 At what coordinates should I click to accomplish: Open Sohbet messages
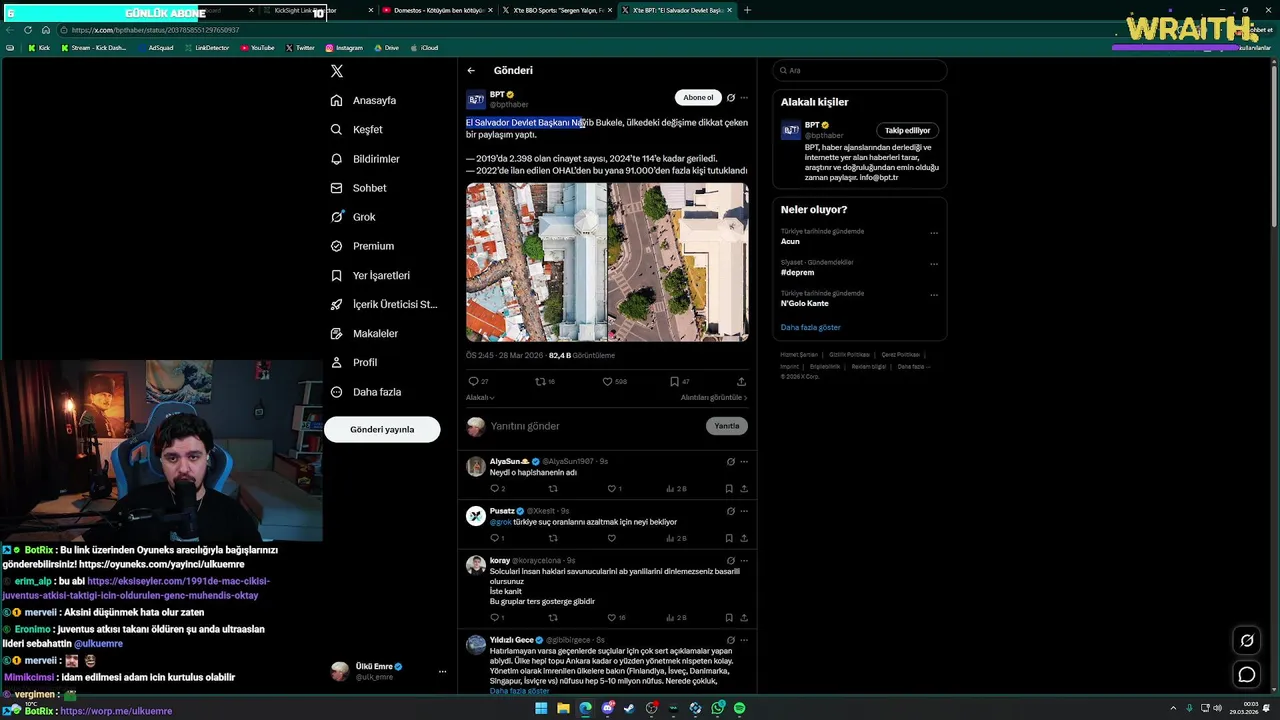click(x=358, y=188)
